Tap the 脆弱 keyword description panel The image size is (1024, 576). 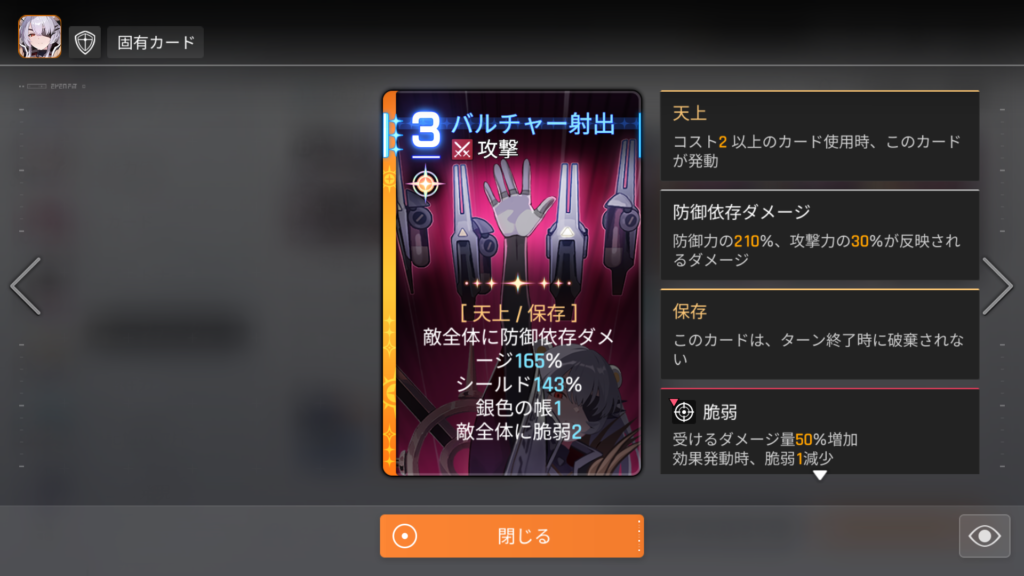tap(820, 431)
